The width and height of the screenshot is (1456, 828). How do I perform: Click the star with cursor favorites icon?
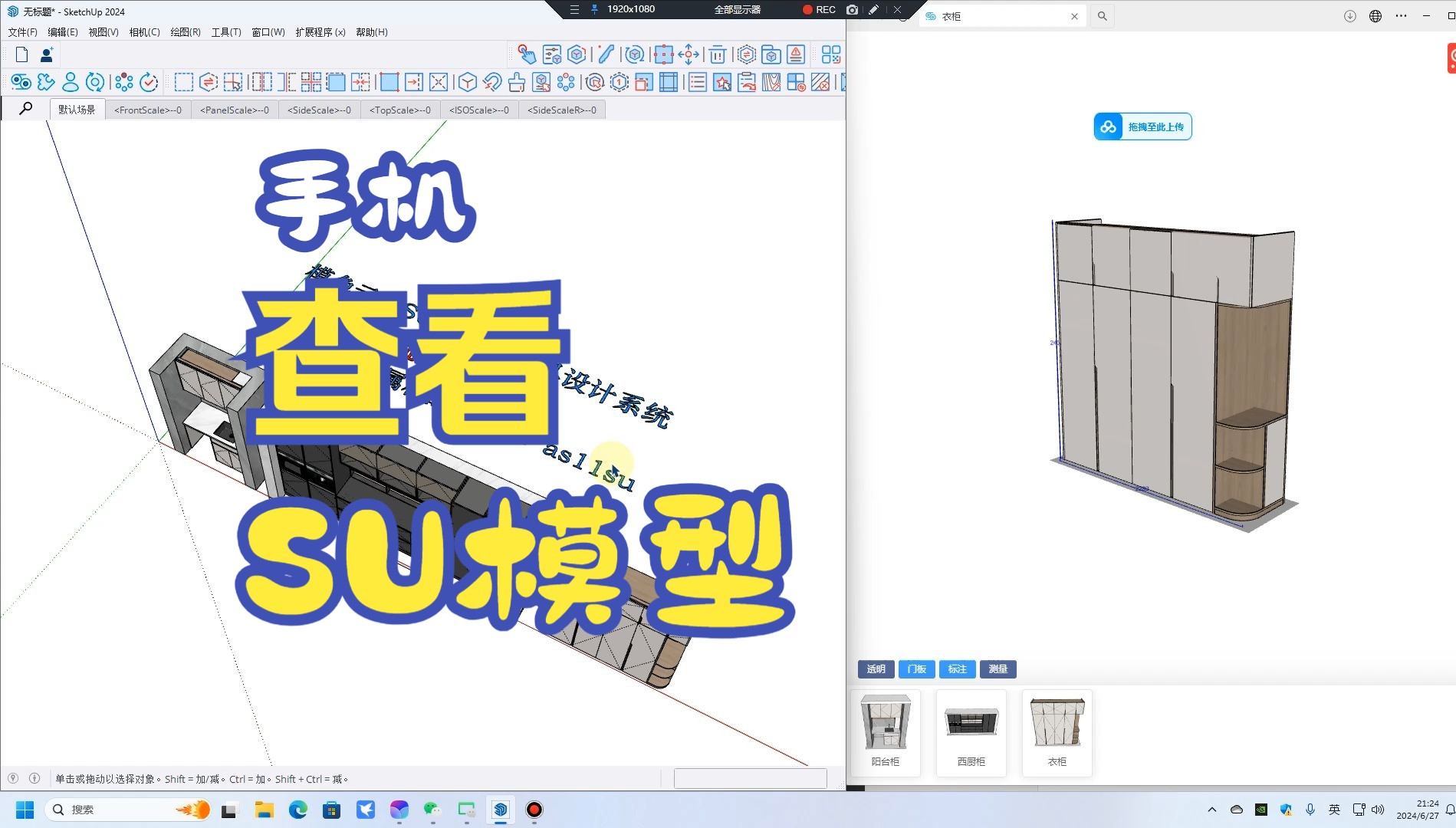pyautogui.click(x=722, y=82)
